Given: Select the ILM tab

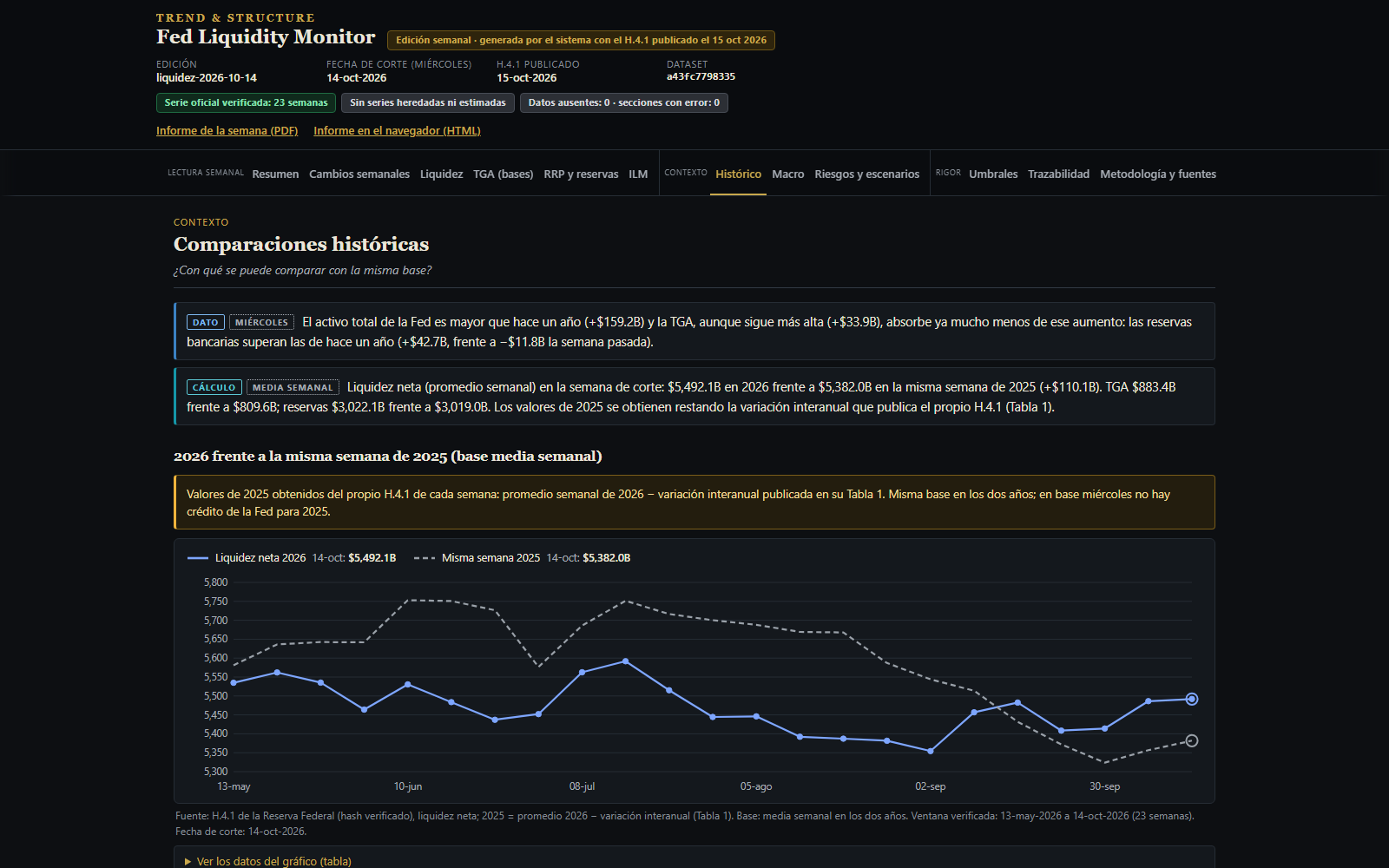Looking at the screenshot, I should (638, 174).
